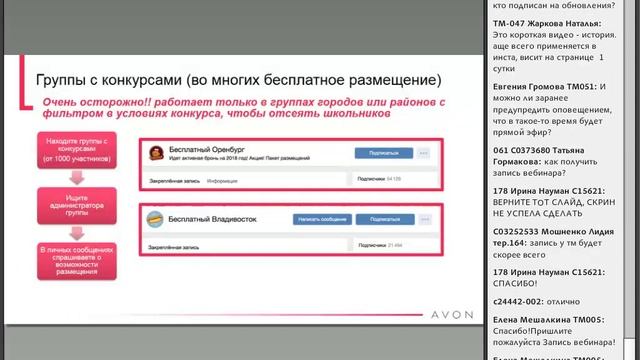
Task: Click chat message by Евгения Громова ТМ051
Action: tap(553, 110)
